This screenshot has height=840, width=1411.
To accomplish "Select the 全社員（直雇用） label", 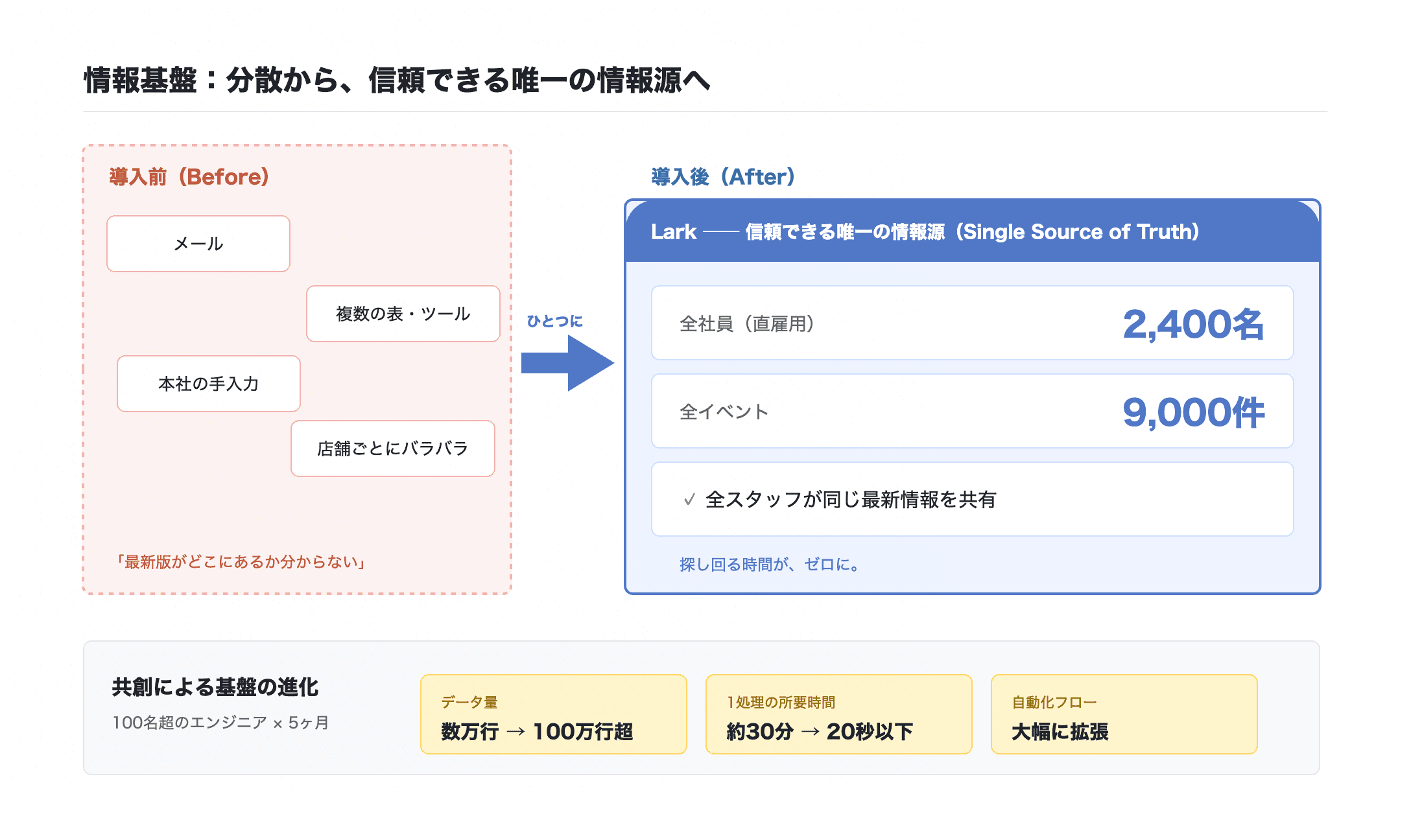I will 747,323.
